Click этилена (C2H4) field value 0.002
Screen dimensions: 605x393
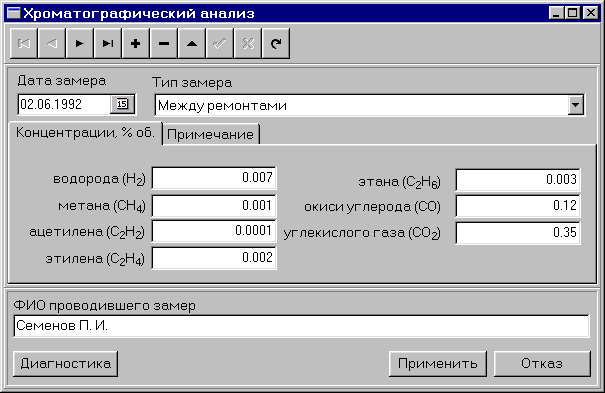click(214, 258)
